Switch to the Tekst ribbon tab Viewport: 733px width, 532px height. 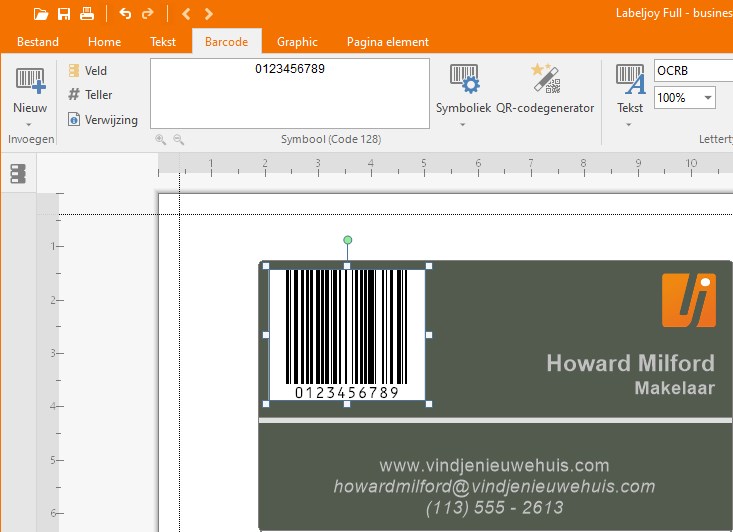pos(163,42)
